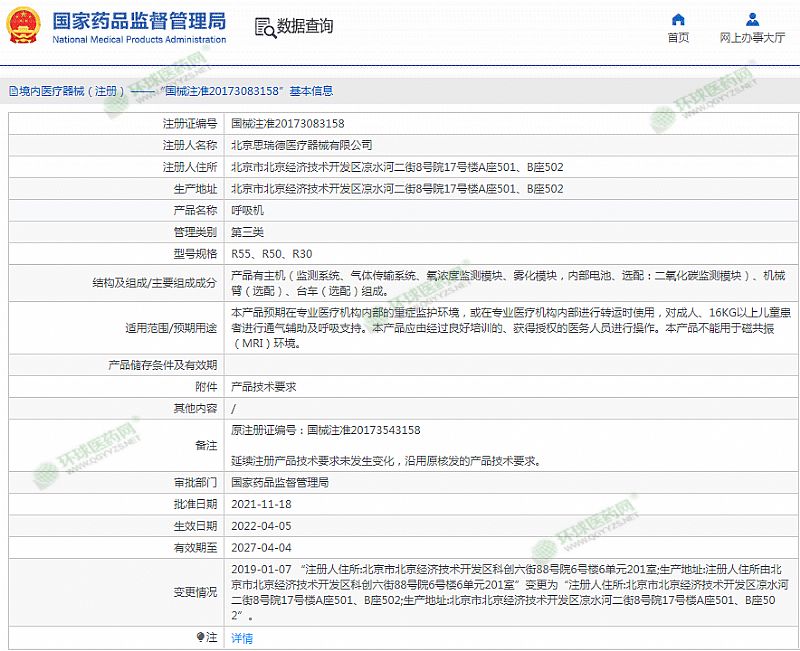Click the 第三类 management category value
800x651 pixels.
pyautogui.click(x=247, y=232)
